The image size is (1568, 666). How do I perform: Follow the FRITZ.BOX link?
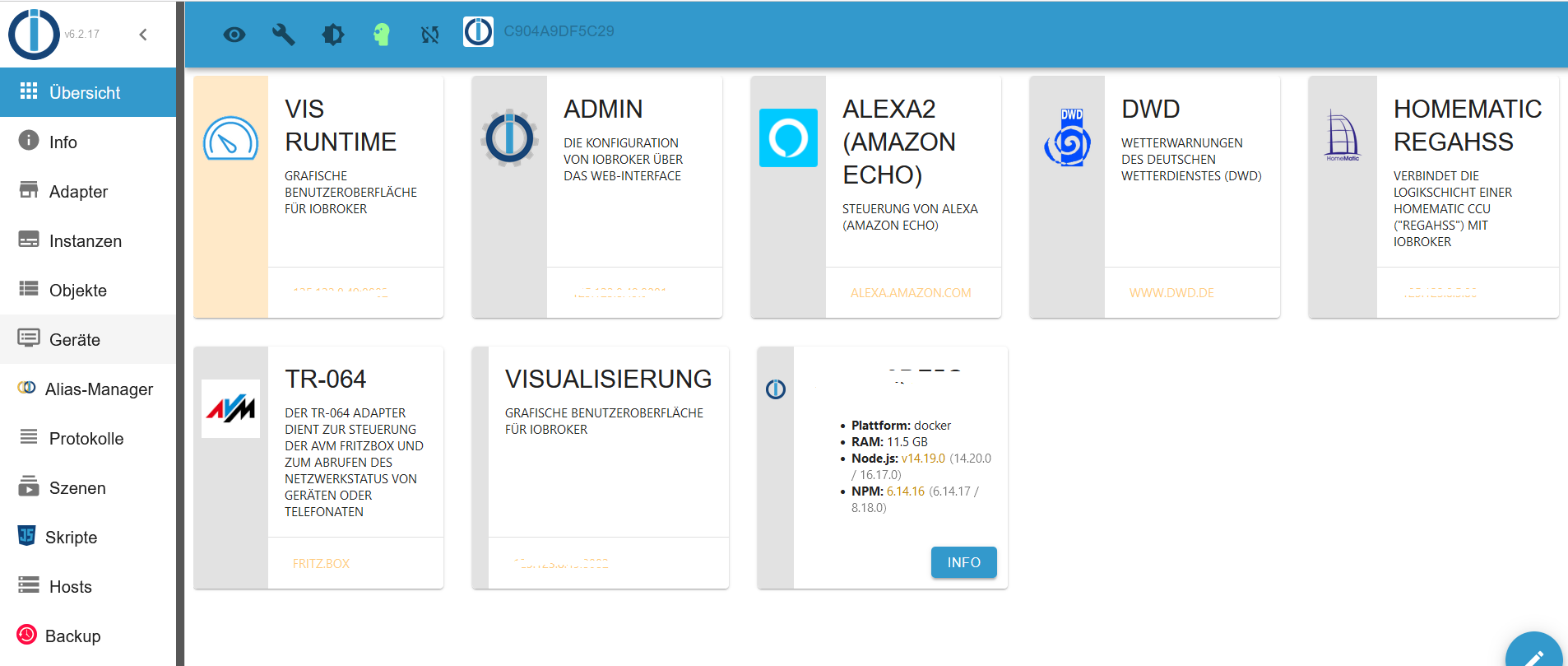point(321,564)
